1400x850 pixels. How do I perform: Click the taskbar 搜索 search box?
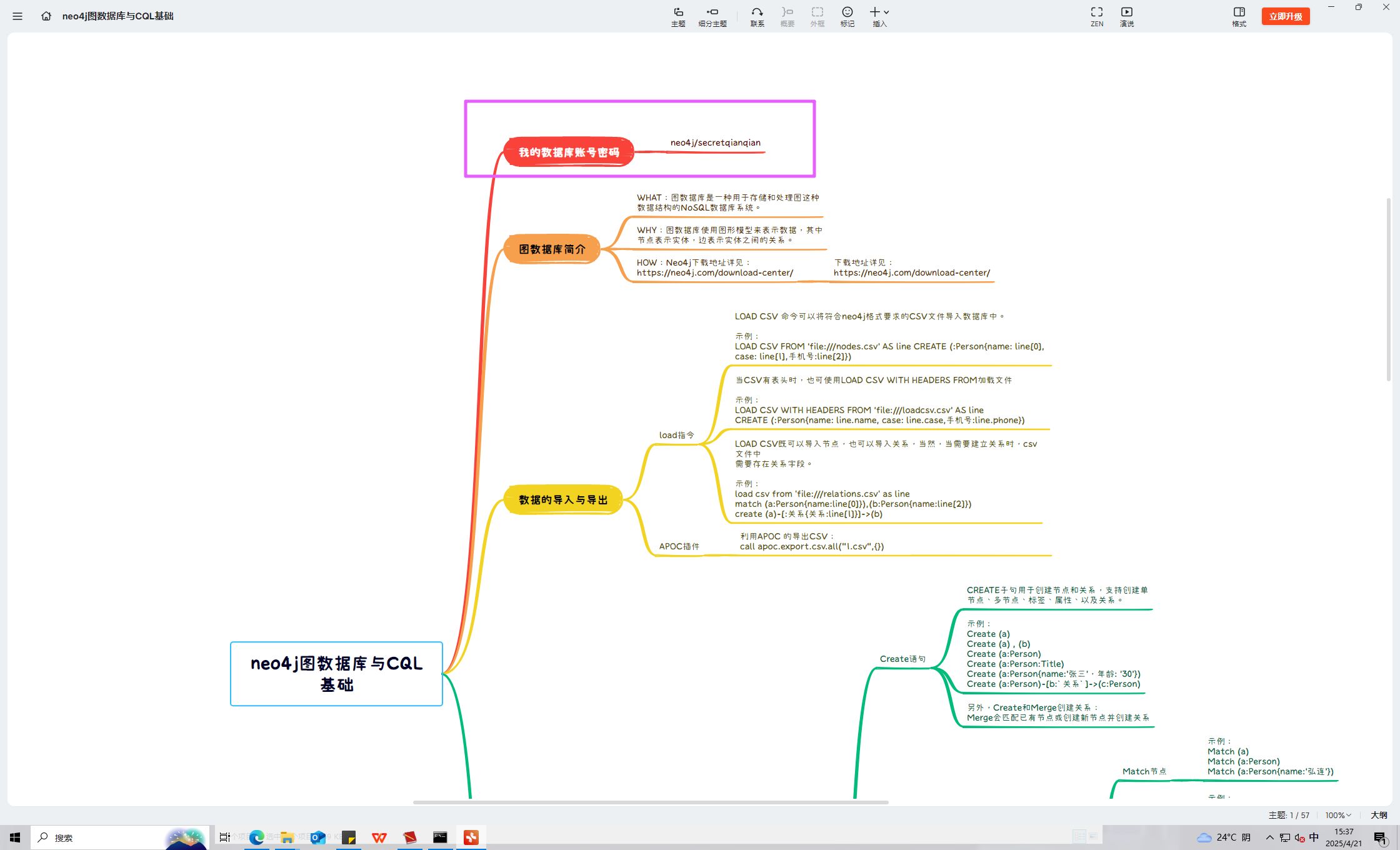click(x=120, y=837)
